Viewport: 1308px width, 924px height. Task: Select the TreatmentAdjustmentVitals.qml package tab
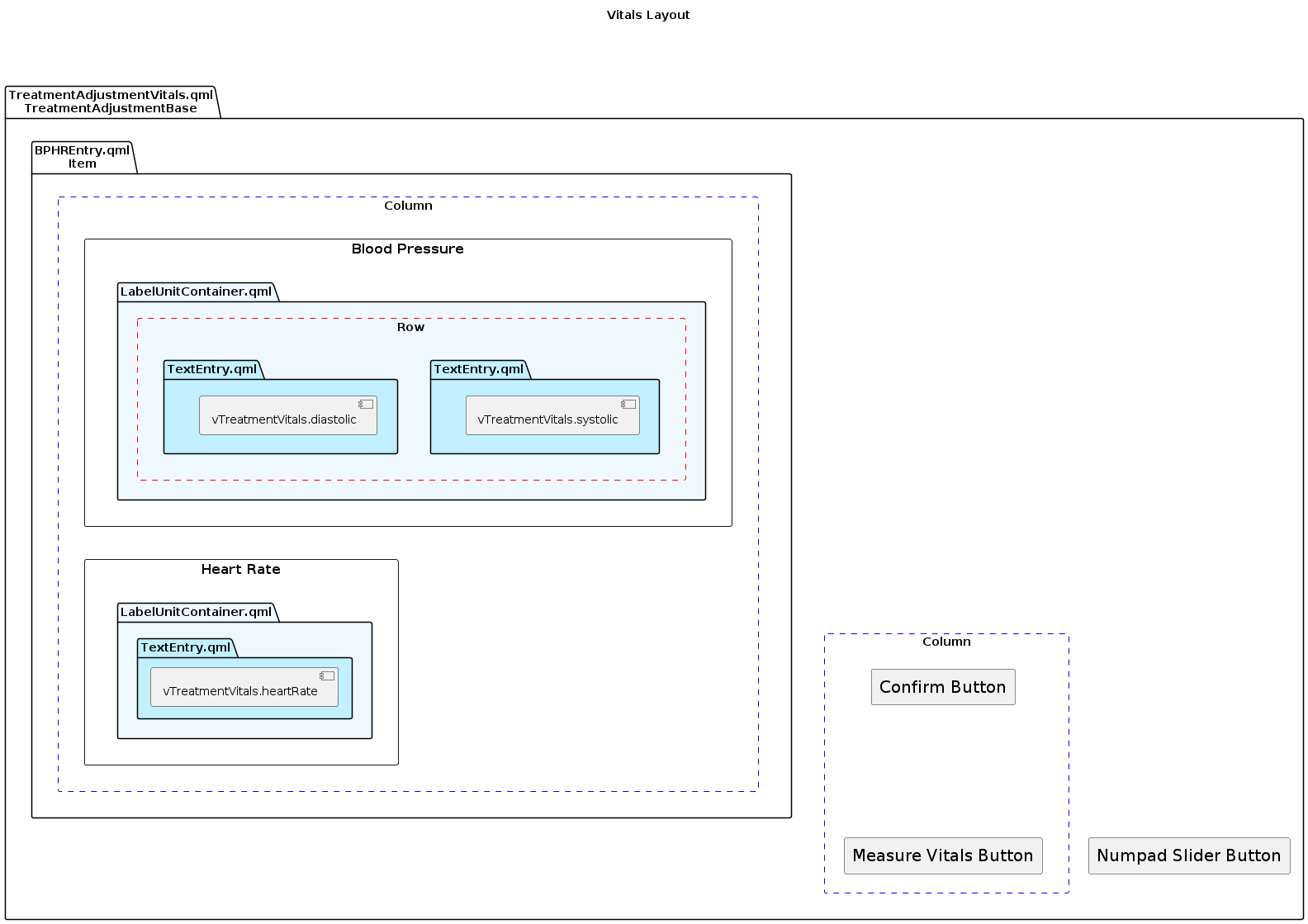pyautogui.click(x=111, y=102)
